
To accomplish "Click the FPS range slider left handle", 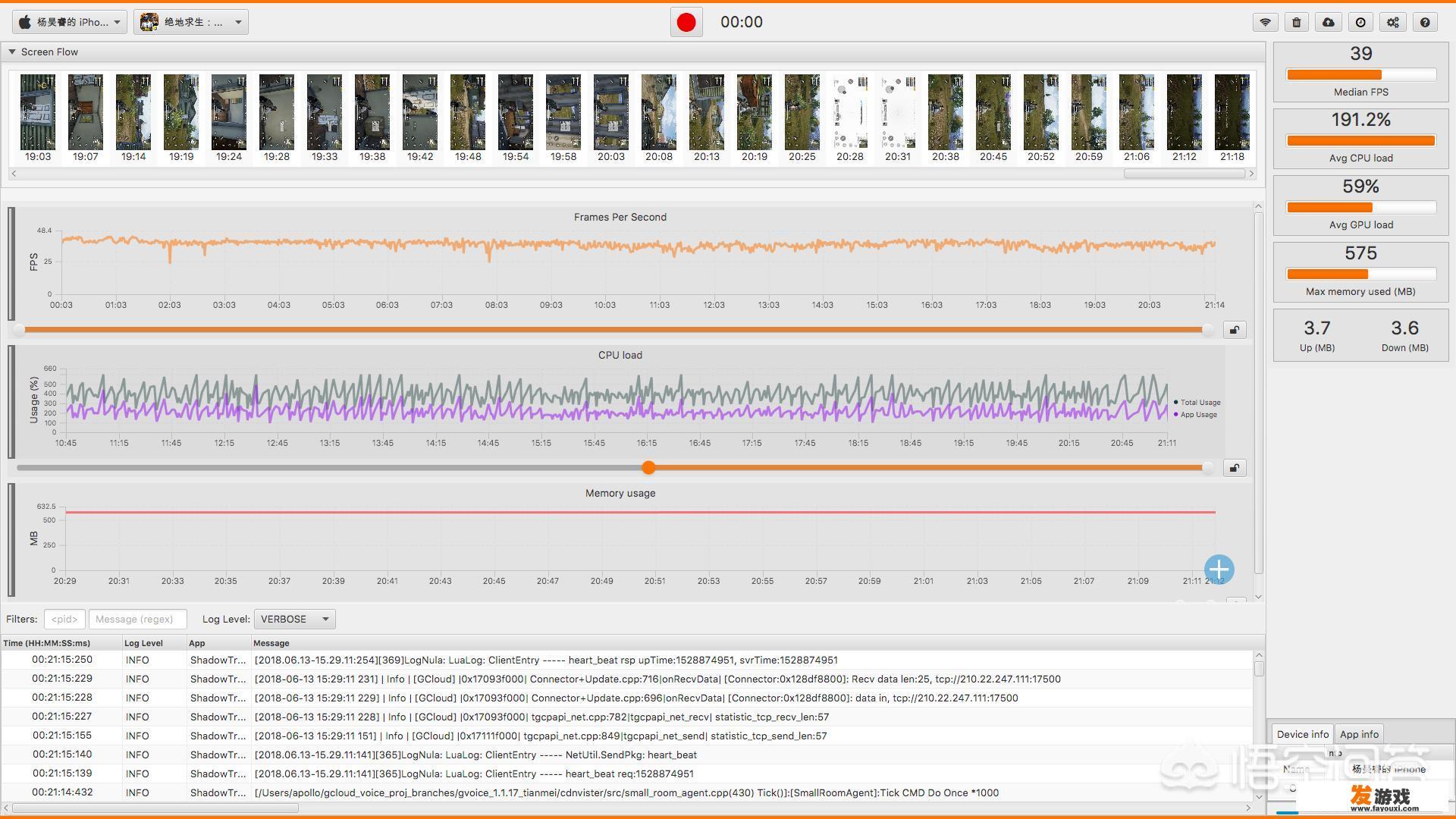I will tap(19, 330).
